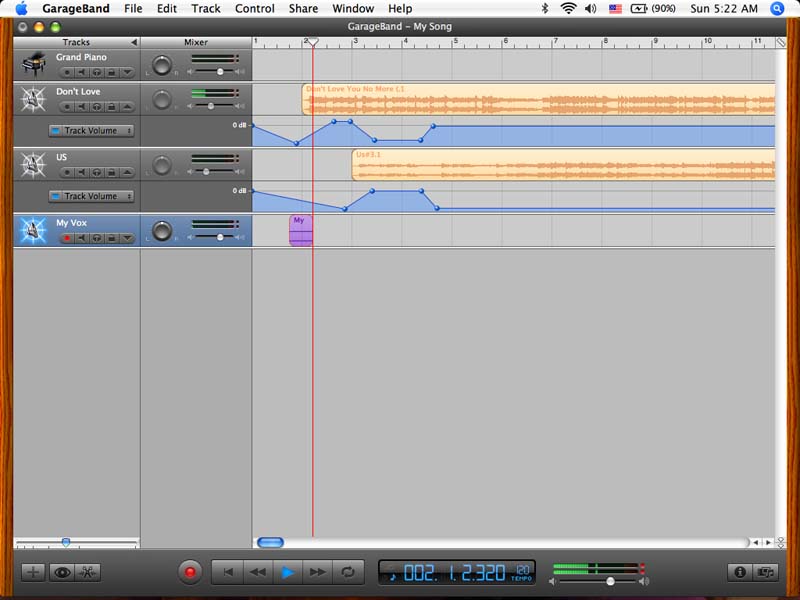800x600 pixels.
Task: Collapse automation row for US track
Action: (x=127, y=172)
